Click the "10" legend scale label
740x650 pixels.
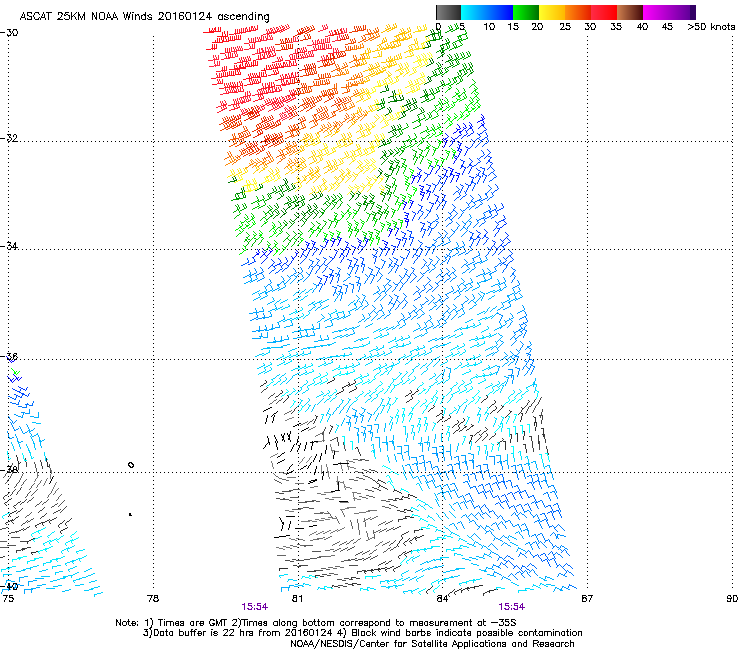coord(489,27)
